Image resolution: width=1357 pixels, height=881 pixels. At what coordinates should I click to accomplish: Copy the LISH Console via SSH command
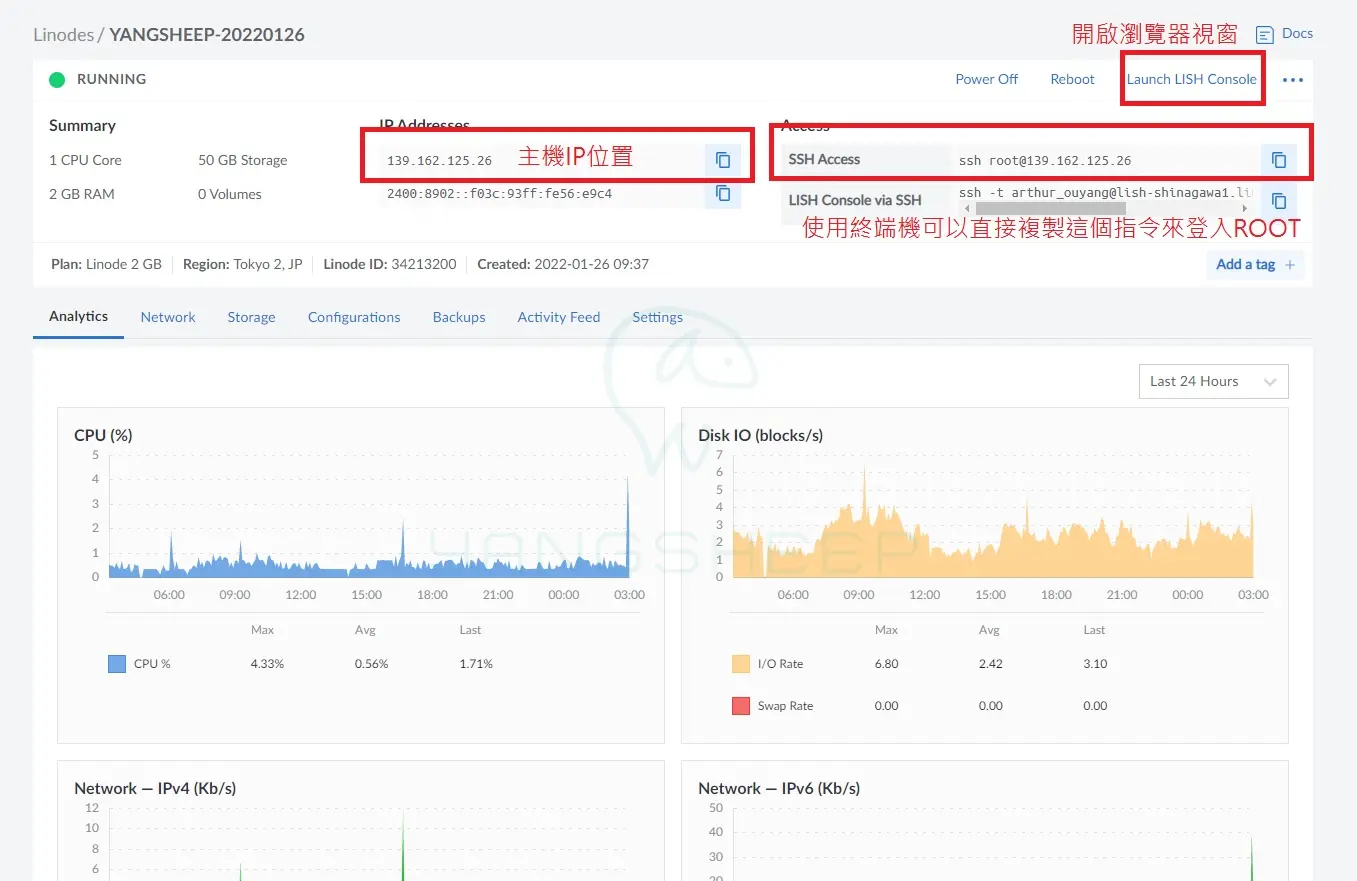pyautogui.click(x=1278, y=200)
